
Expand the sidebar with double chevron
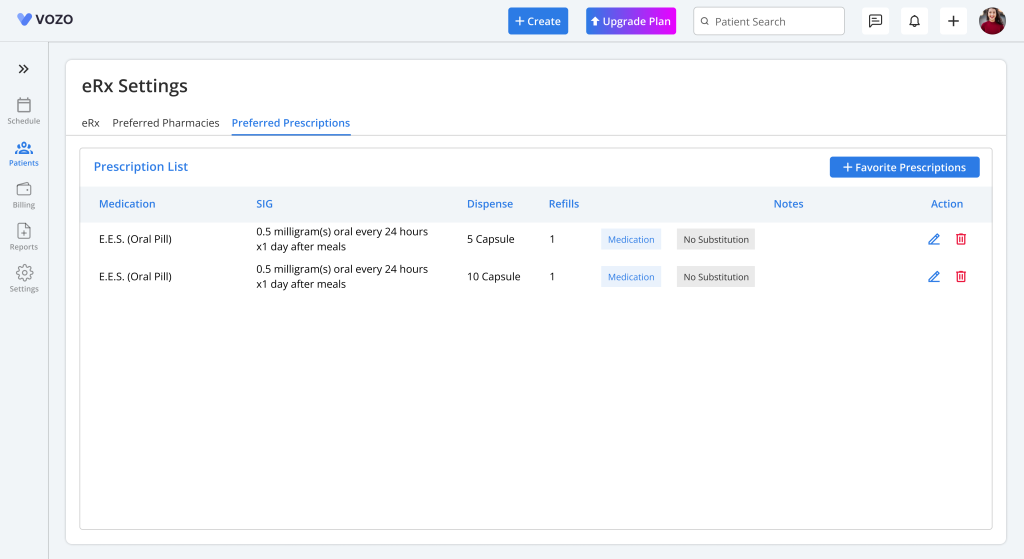pos(23,69)
